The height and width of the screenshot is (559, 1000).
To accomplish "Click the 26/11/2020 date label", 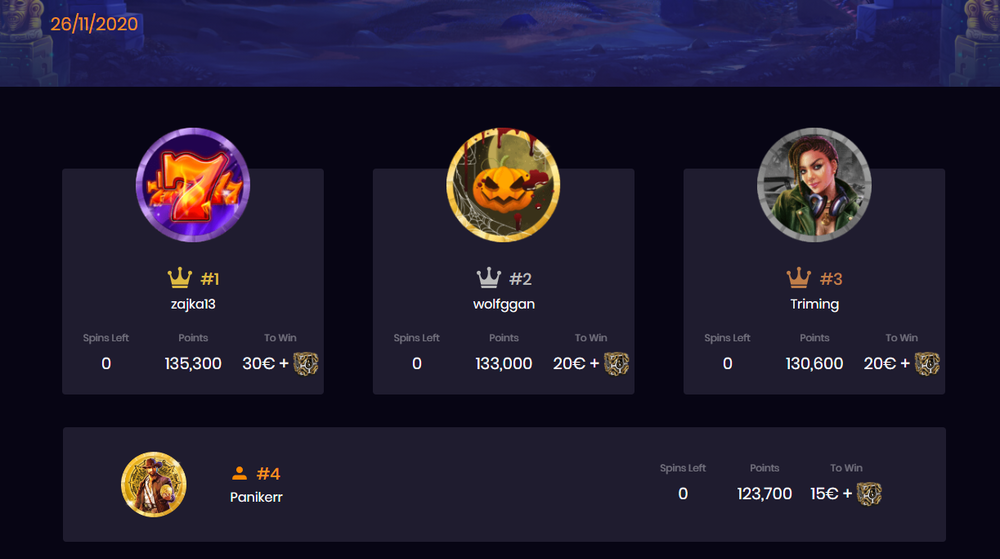I will [x=94, y=24].
